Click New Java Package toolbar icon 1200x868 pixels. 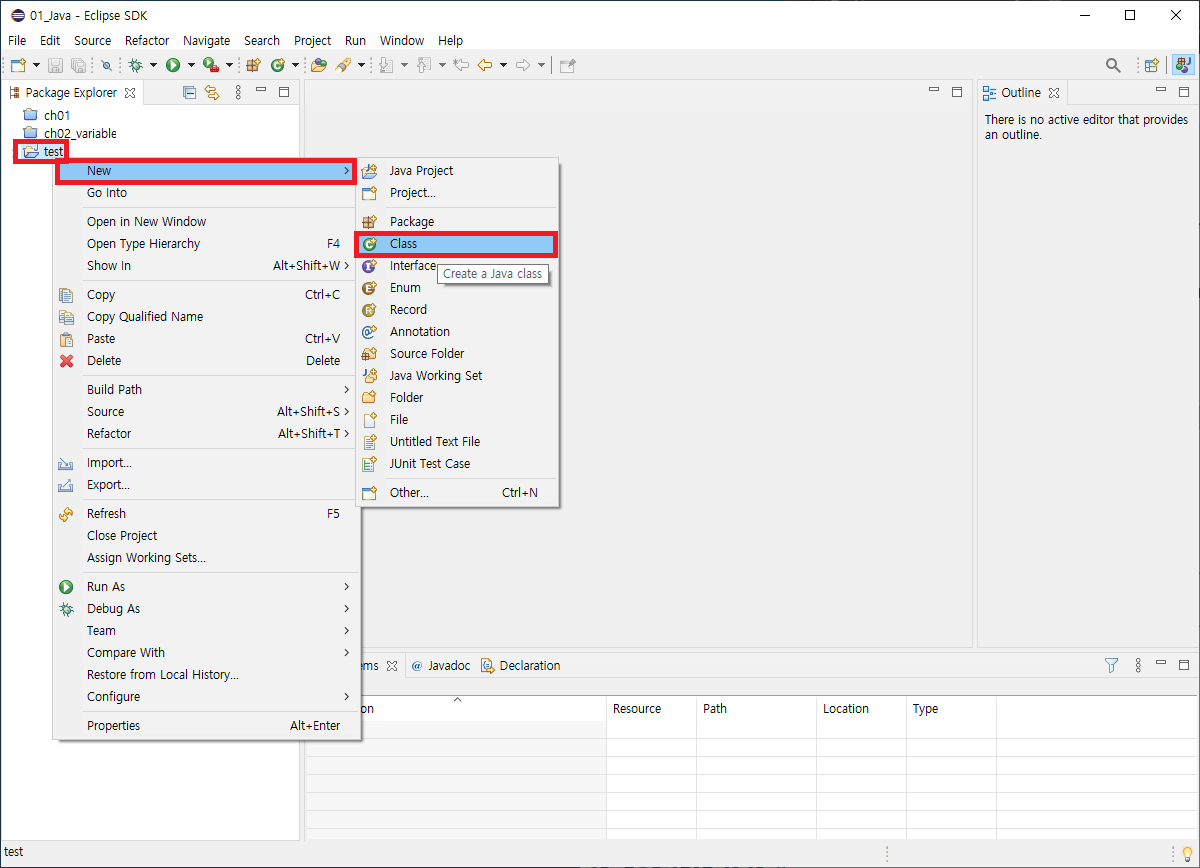[254, 65]
